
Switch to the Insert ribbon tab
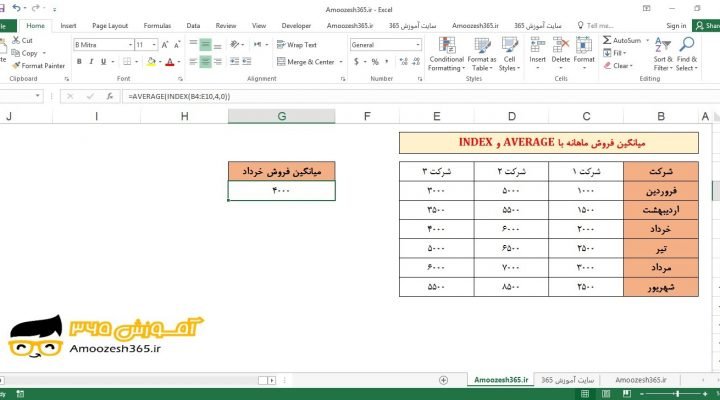point(68,26)
